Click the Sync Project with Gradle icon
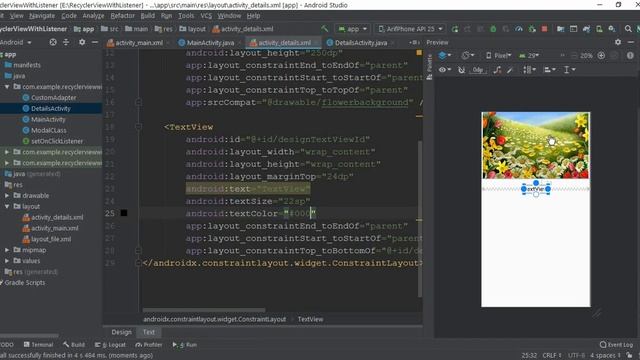 tap(587, 29)
